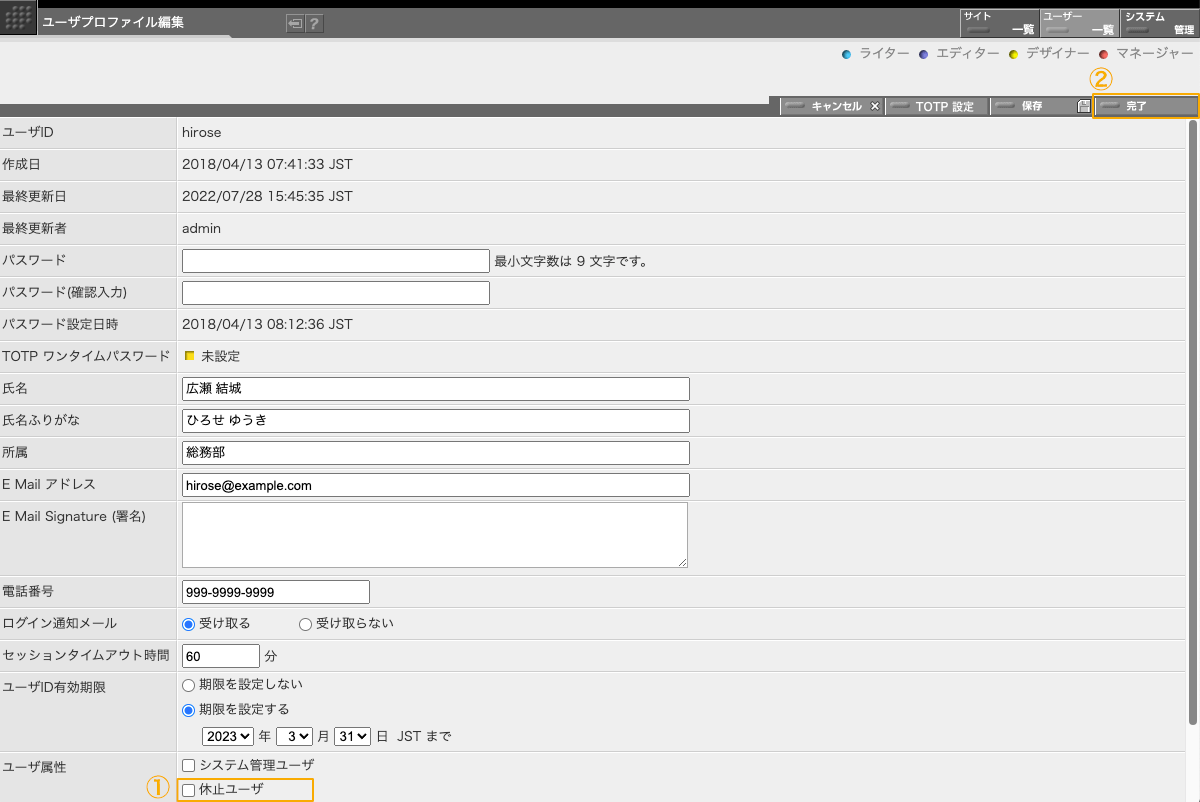This screenshot has height=802, width=1200.
Task: Click the purple エディター role dot
Action: pyautogui.click(x=923, y=54)
